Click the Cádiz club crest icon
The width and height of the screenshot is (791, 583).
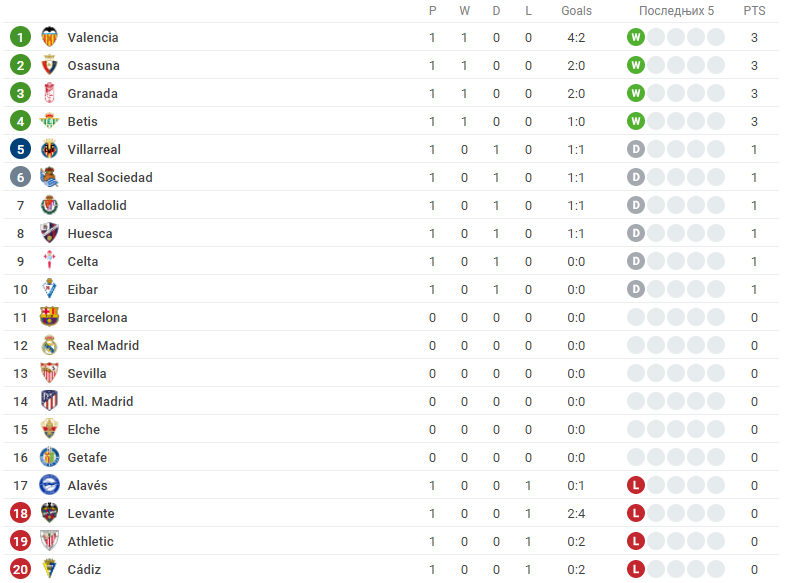49,570
